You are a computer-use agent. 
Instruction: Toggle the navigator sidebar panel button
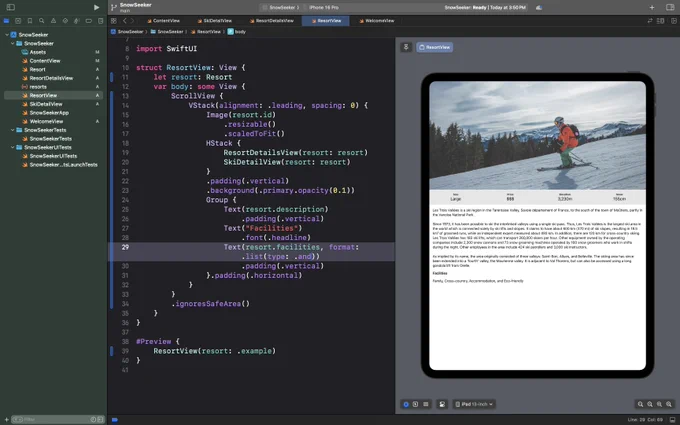(x=11, y=7)
